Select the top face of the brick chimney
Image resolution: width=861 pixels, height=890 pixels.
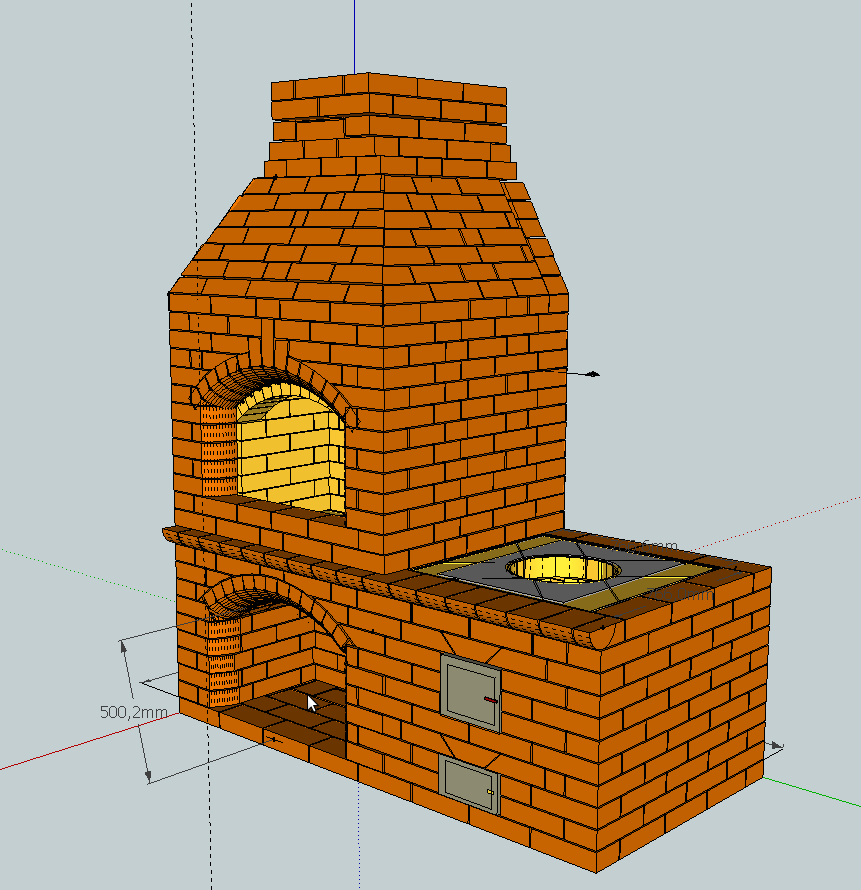tap(390, 85)
